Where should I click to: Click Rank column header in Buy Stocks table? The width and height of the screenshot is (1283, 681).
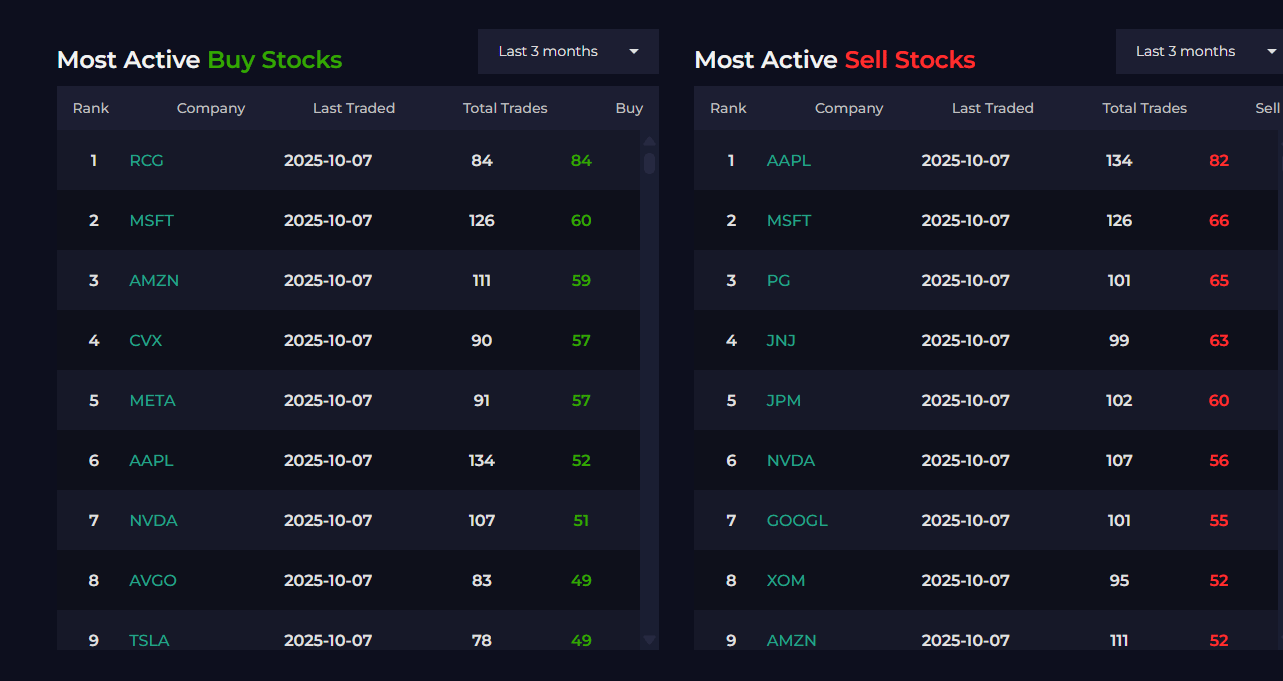click(91, 108)
